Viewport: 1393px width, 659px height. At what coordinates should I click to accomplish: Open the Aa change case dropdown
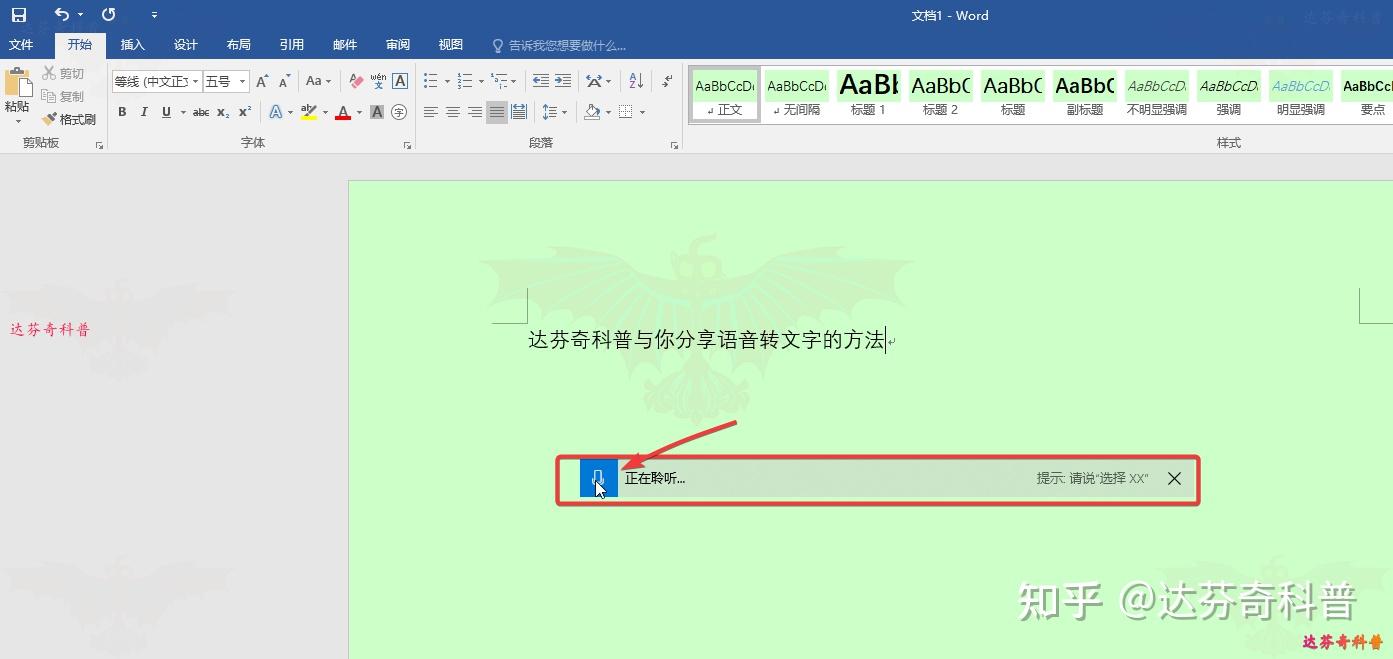tap(318, 82)
